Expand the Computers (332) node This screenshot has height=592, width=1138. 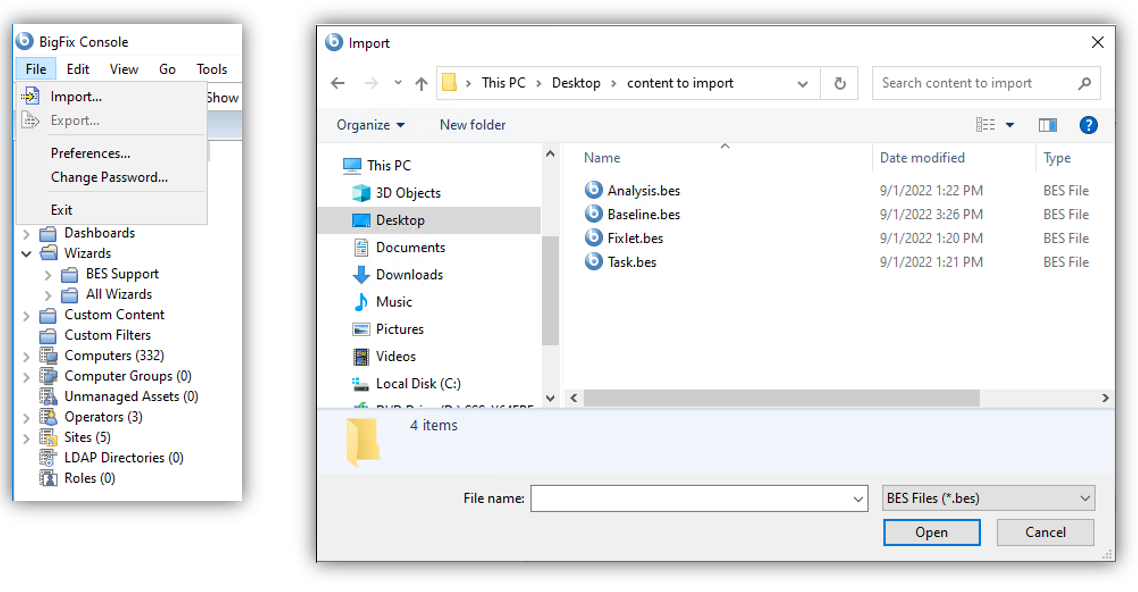click(26, 356)
